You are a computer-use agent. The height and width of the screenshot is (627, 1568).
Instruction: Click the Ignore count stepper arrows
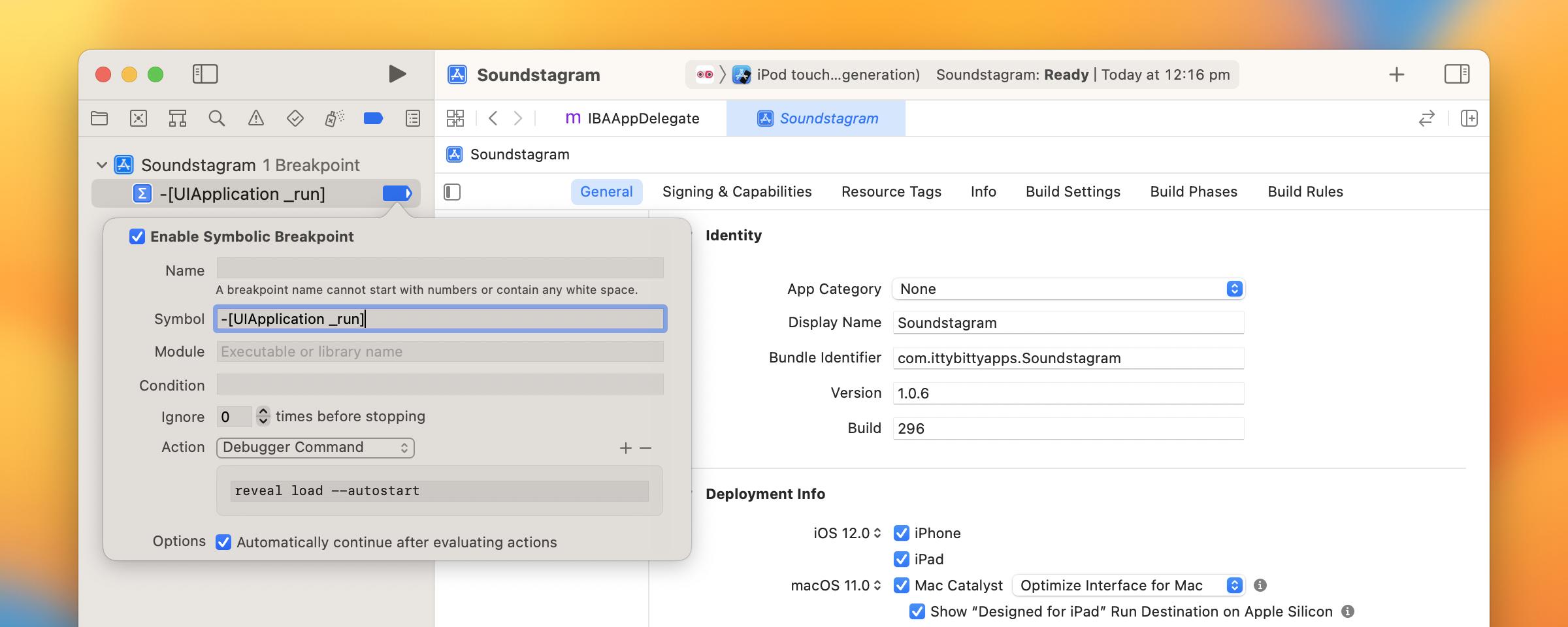[263, 416]
